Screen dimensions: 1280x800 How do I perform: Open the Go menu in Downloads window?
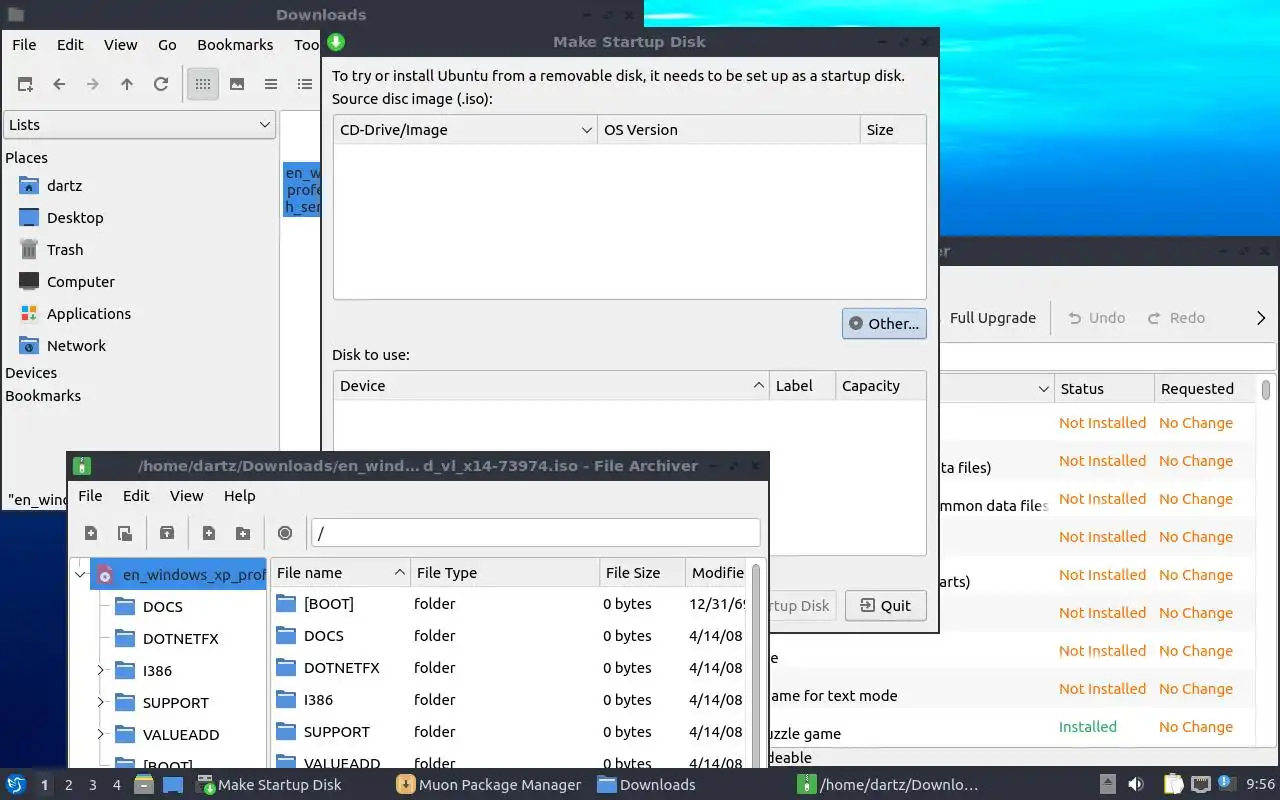(x=167, y=45)
